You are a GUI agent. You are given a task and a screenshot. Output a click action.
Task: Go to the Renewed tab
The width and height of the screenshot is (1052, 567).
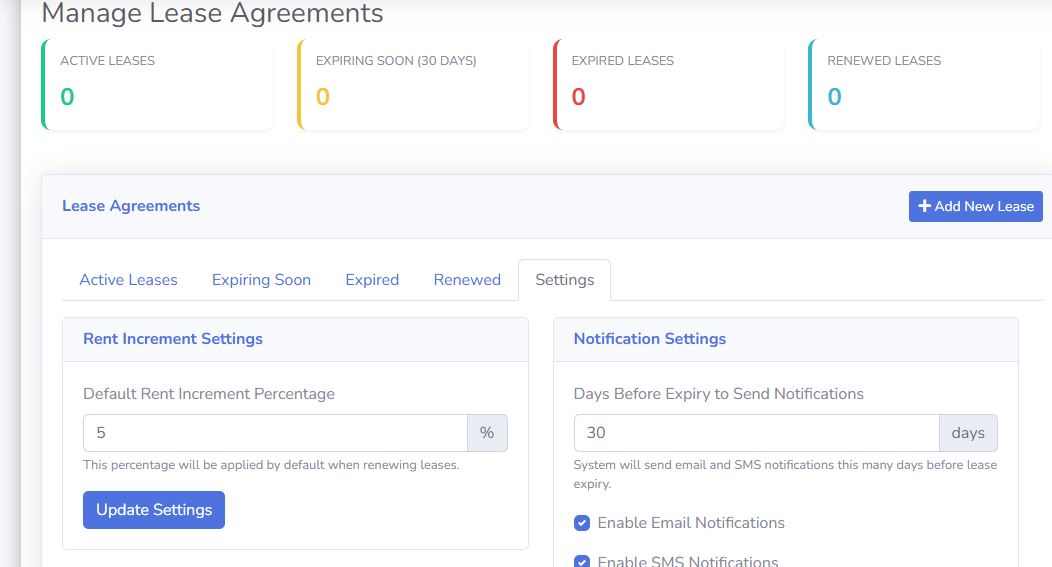[467, 280]
